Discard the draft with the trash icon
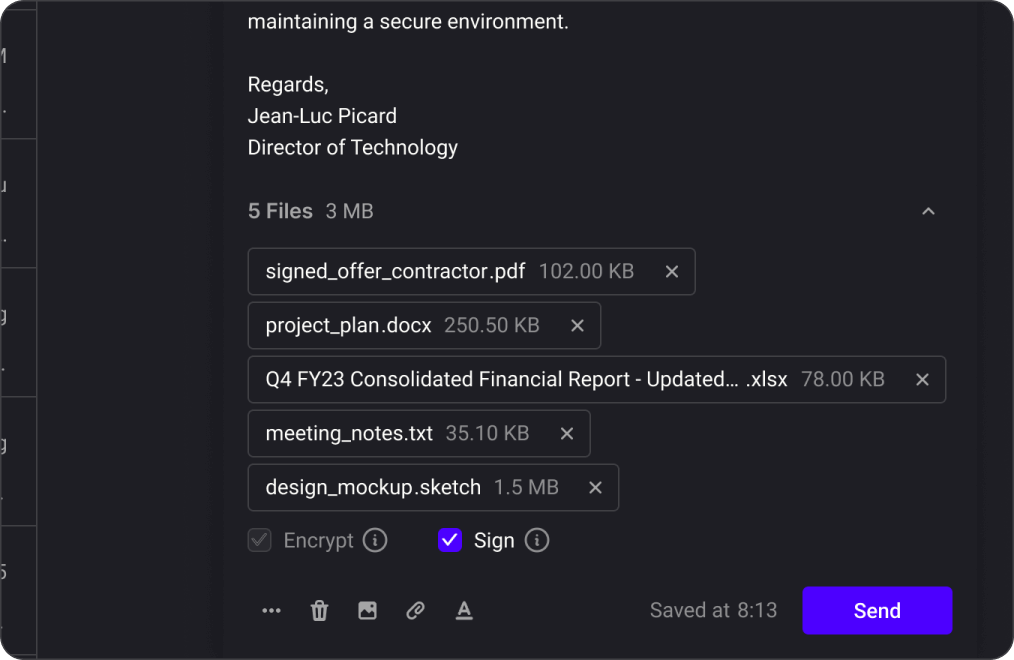This screenshot has height=660, width=1014. click(x=319, y=610)
